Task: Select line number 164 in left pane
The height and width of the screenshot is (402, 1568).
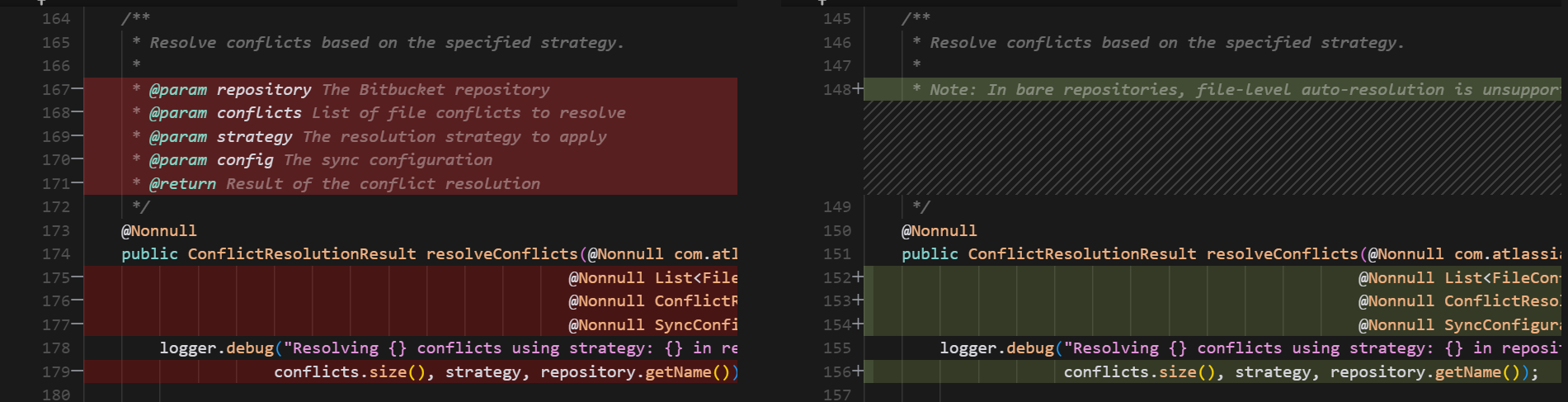Action: [56, 18]
